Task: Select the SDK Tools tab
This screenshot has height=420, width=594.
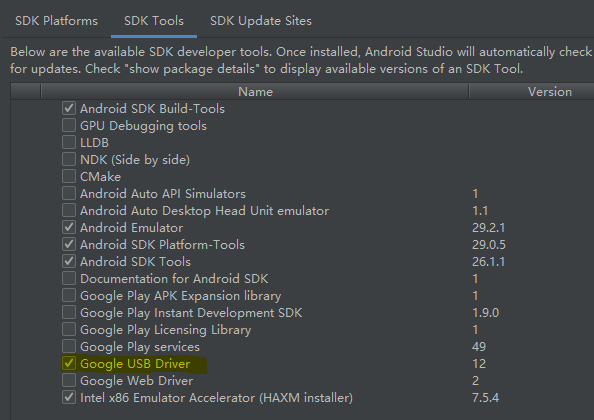Action: point(154,20)
